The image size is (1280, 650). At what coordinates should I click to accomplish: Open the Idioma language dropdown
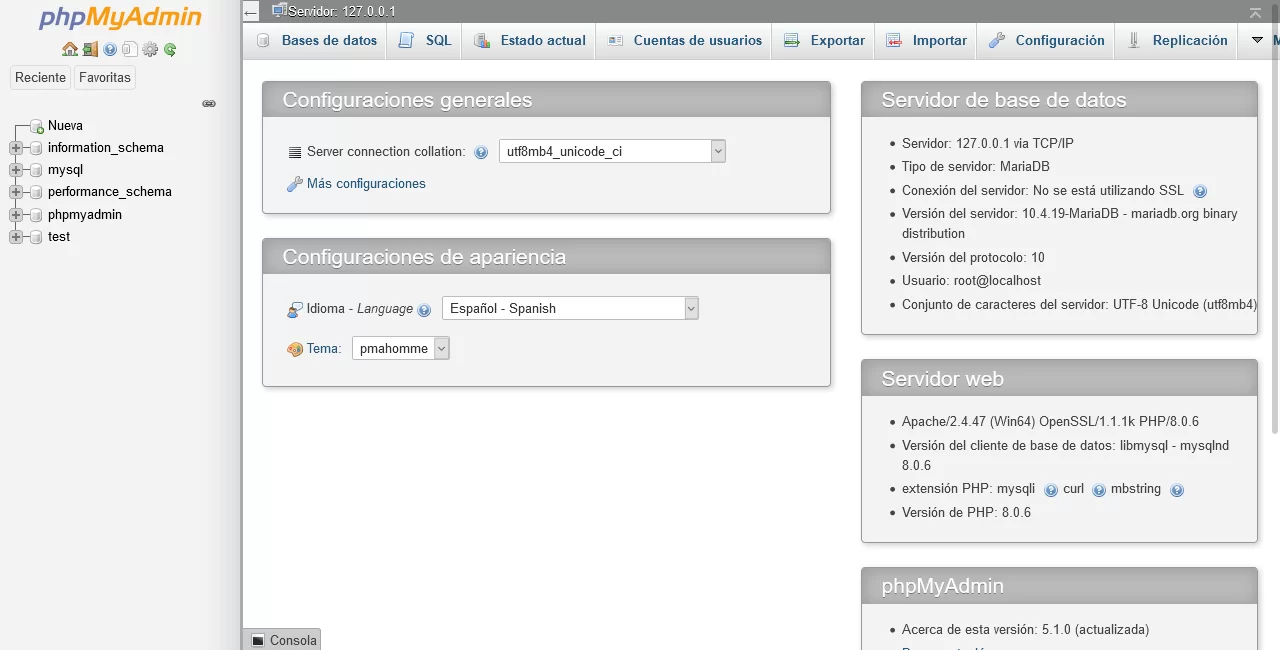tap(570, 308)
